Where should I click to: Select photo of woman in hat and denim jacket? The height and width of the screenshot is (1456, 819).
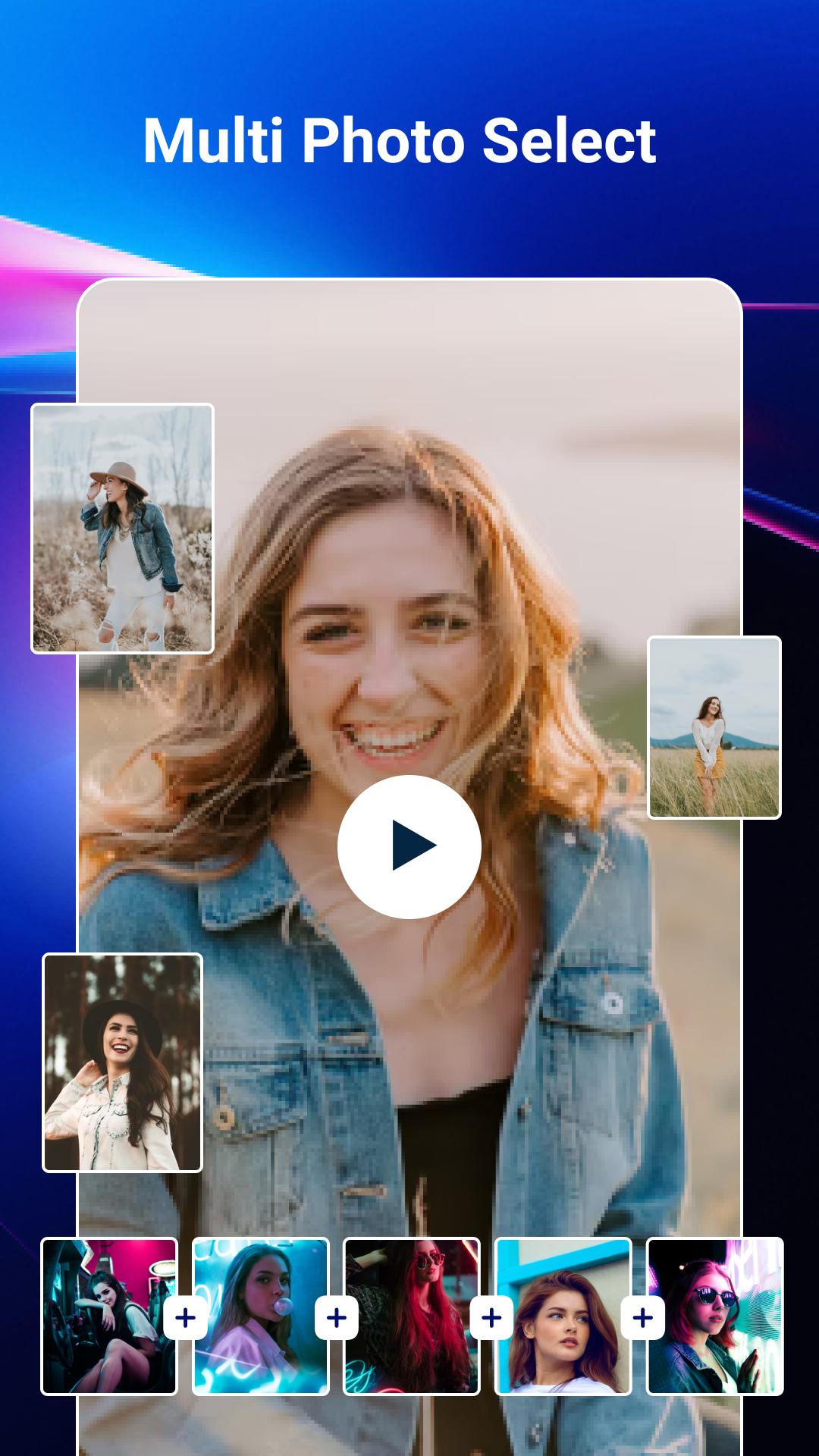point(122,528)
